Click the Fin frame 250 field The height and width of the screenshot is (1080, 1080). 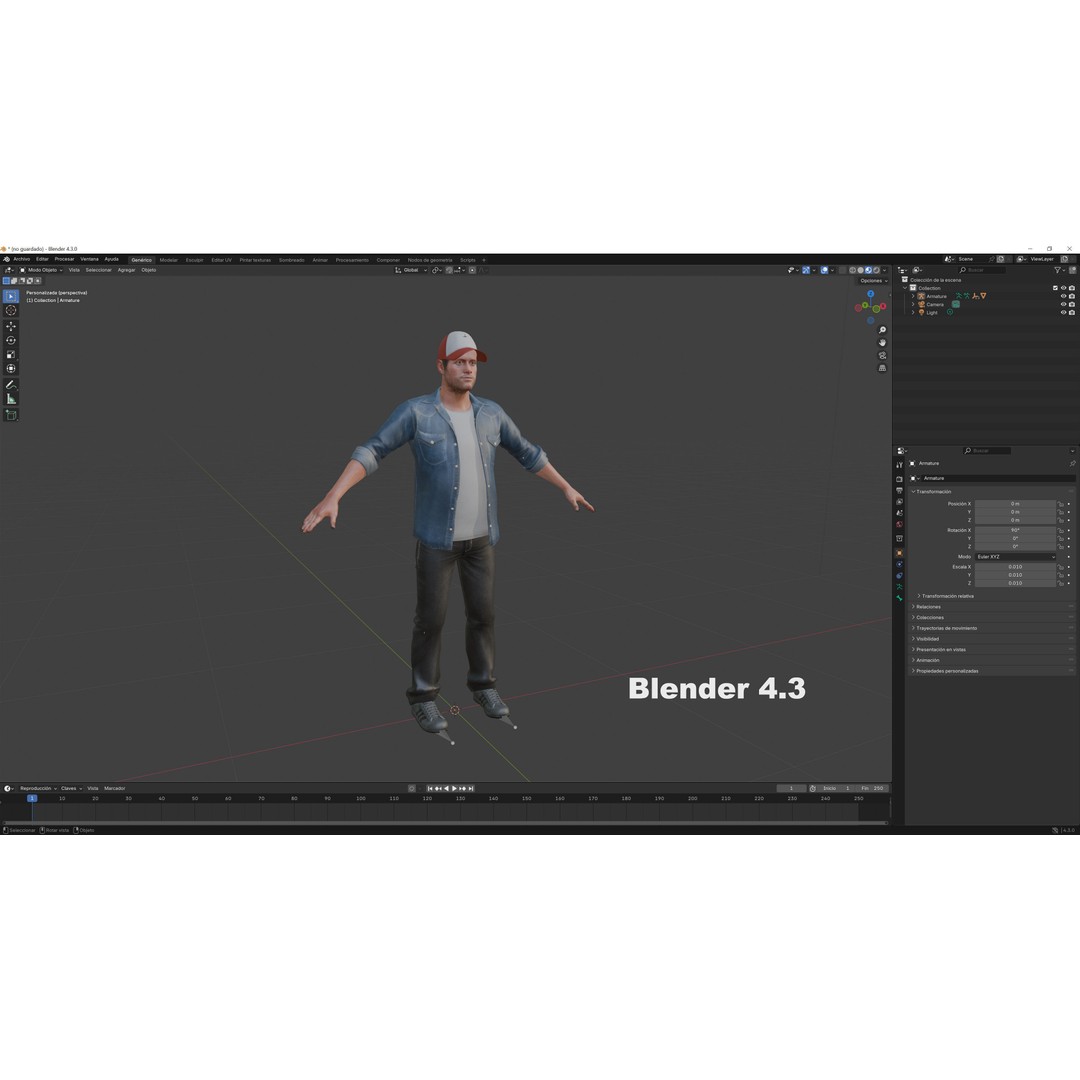tap(872, 789)
